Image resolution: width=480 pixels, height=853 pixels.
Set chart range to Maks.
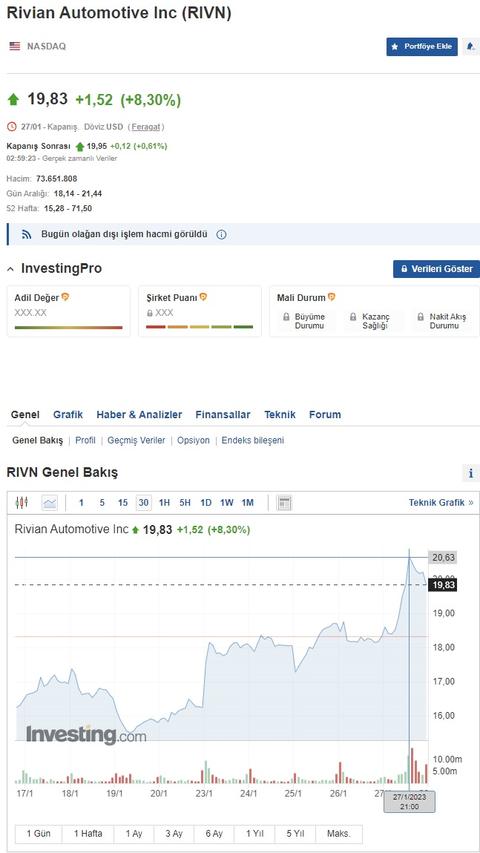point(339,833)
